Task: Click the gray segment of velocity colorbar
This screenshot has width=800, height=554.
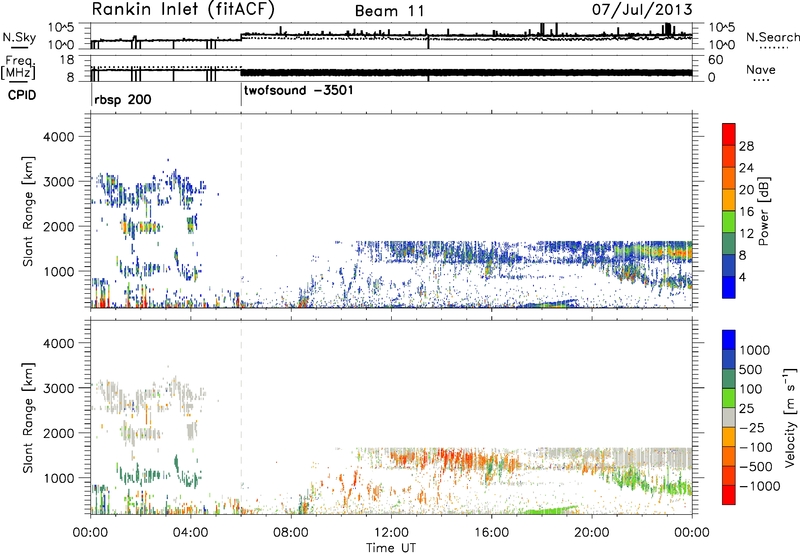Action: tap(729, 418)
